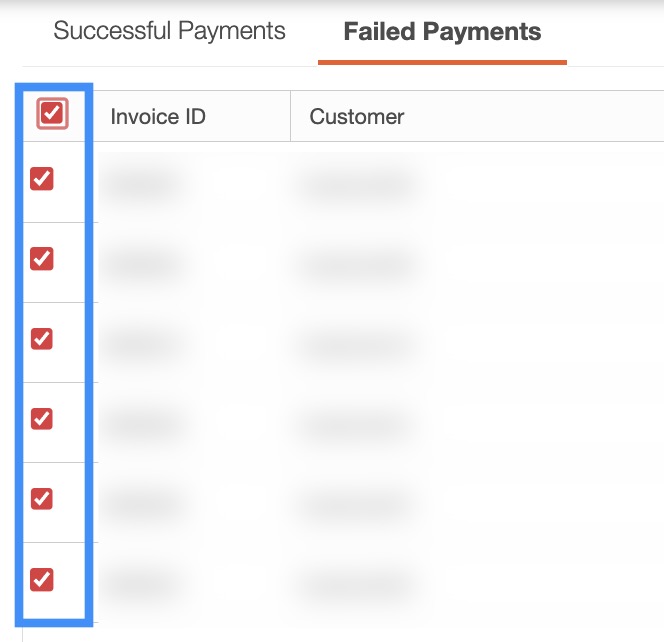The image size is (664, 642).
Task: Select the fourth row's Invoice ID cell
Action: (142, 425)
